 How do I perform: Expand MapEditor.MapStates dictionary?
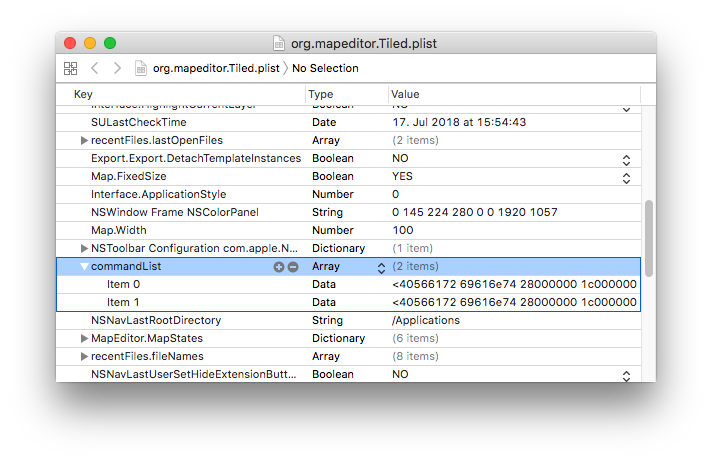84,338
